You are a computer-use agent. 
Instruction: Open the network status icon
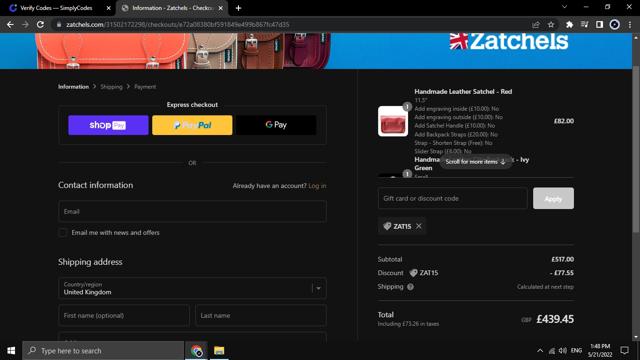tap(551, 351)
